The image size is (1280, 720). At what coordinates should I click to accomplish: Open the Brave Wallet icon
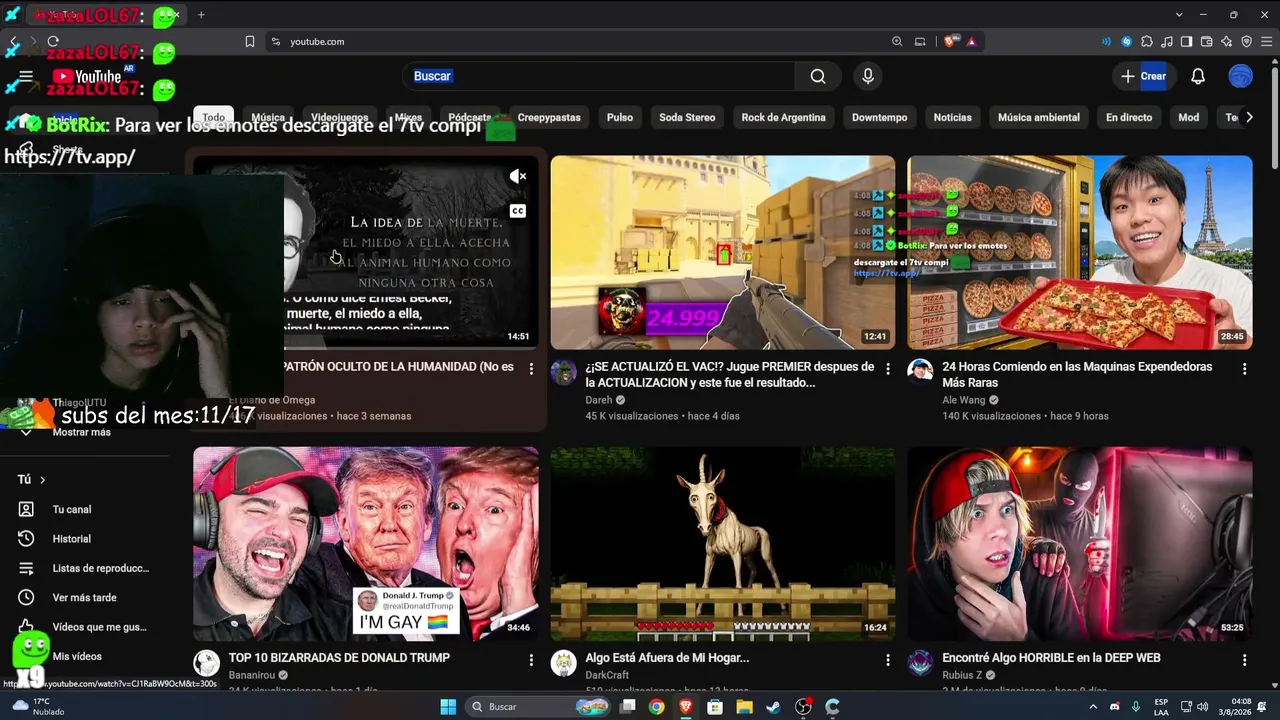coord(1207,41)
